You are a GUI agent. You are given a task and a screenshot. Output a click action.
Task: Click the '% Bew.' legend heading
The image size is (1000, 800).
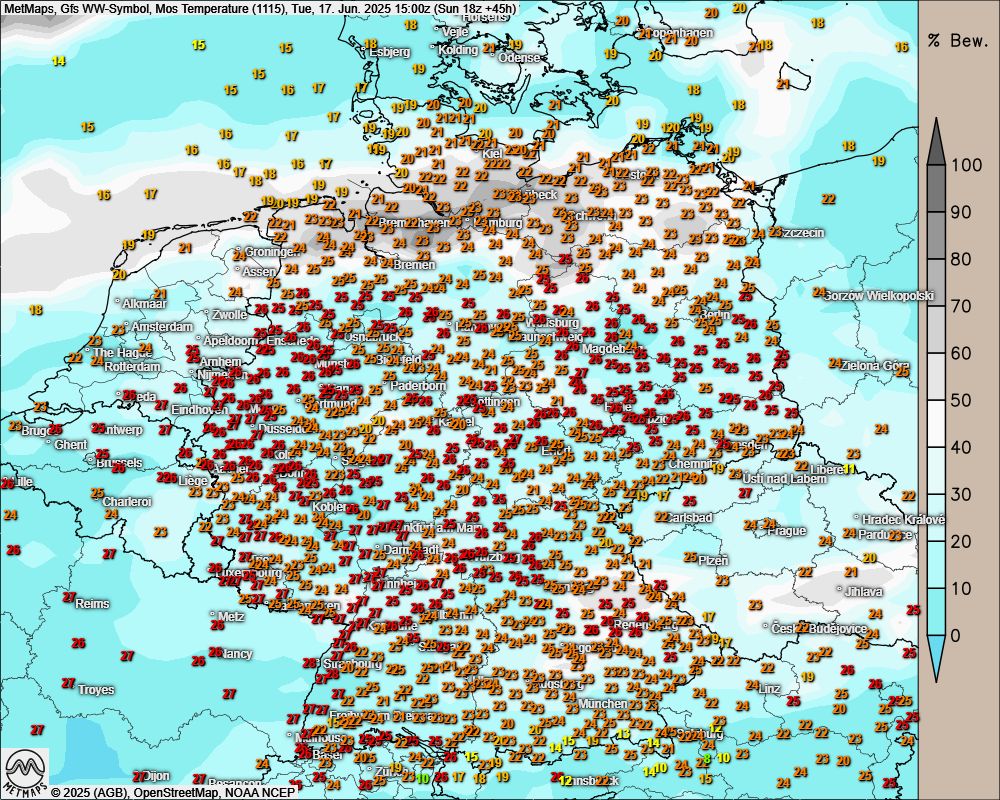click(x=958, y=41)
